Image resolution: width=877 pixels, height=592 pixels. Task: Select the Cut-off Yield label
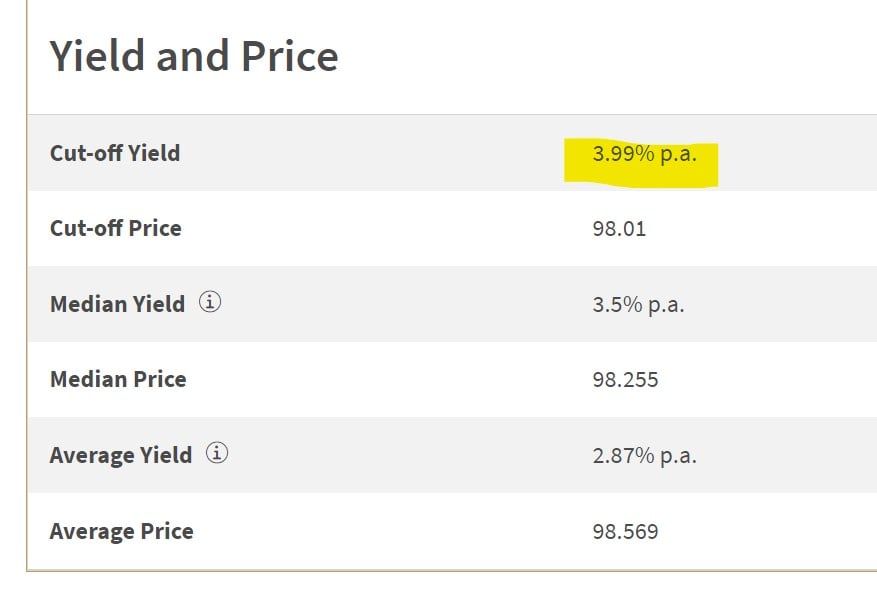tap(115, 153)
